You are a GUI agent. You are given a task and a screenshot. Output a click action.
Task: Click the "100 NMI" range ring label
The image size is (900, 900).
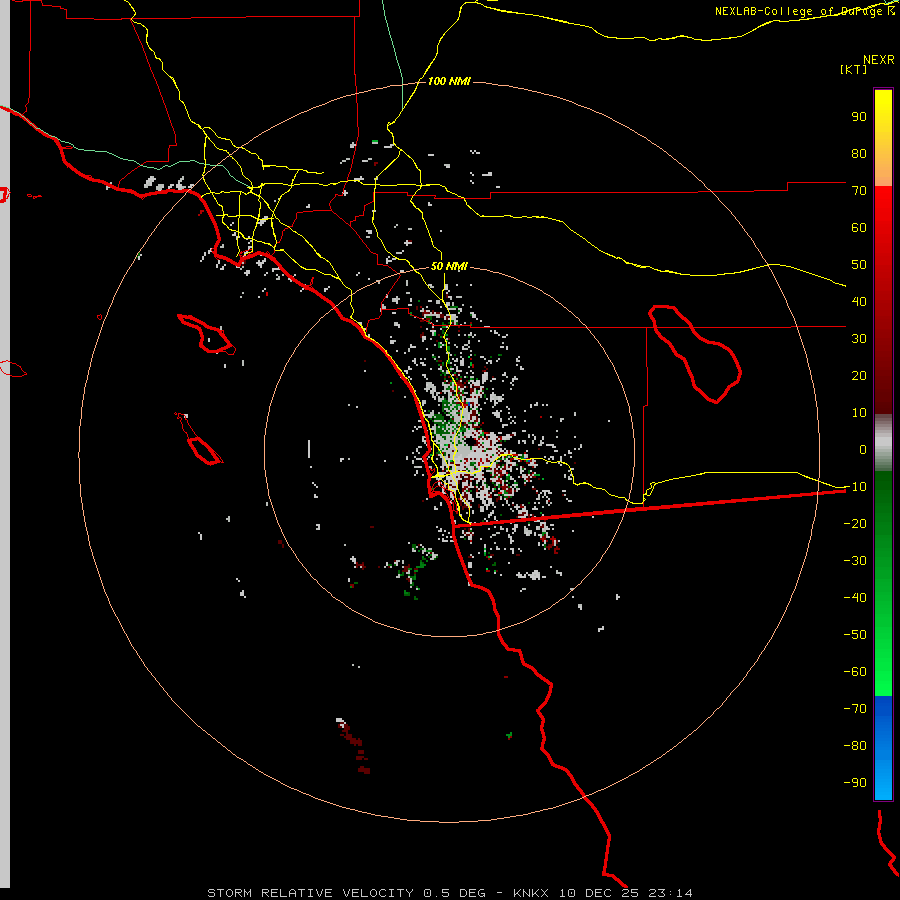[x=449, y=81]
